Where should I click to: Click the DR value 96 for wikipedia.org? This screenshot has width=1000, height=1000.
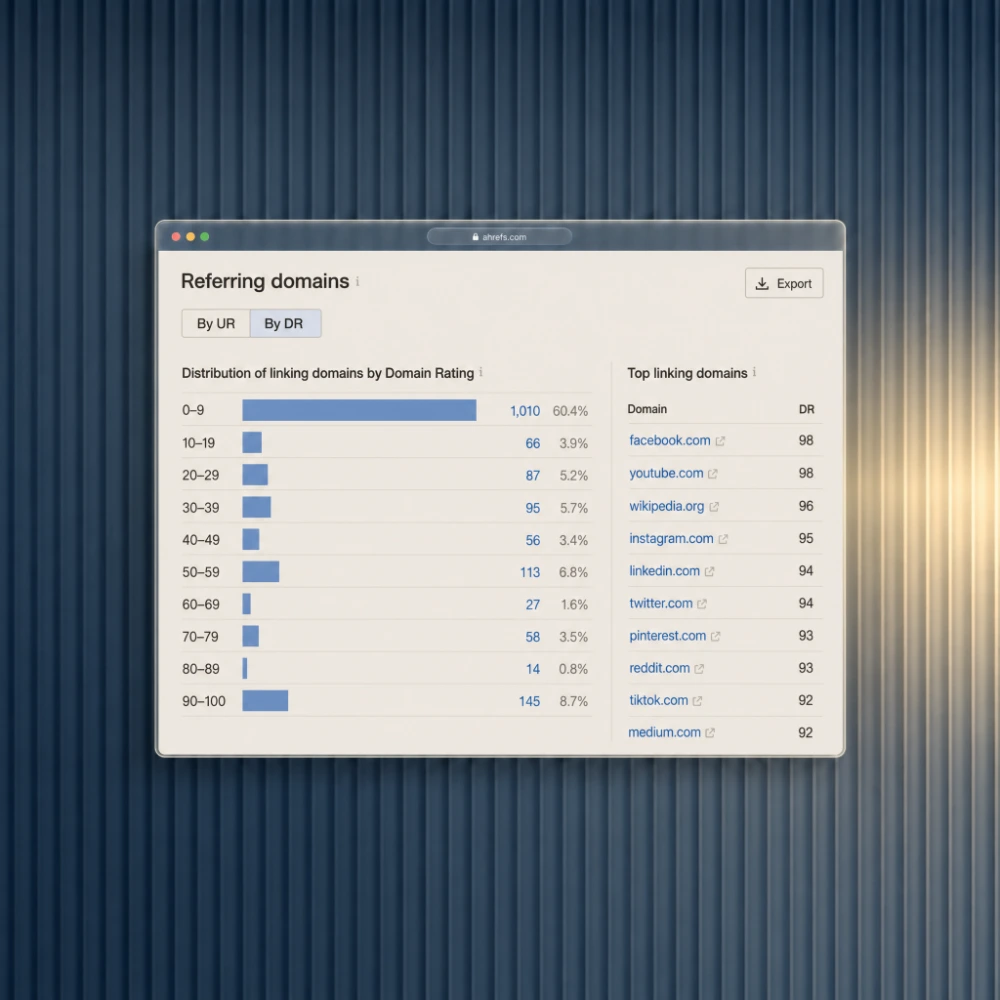coord(806,506)
